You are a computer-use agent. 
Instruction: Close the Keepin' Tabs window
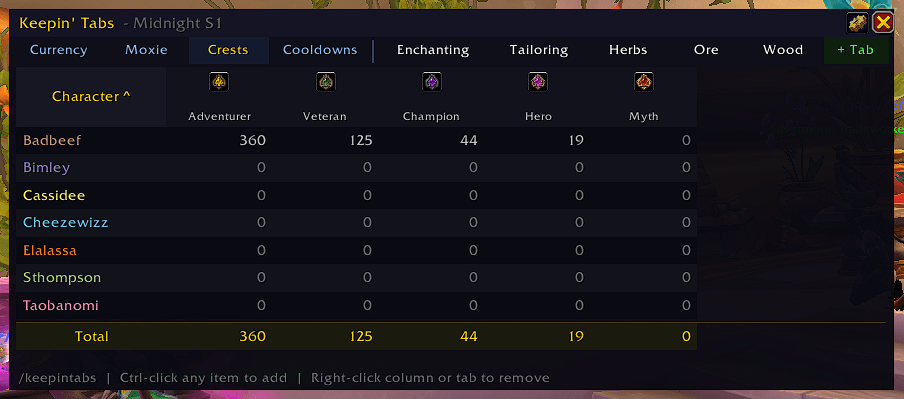coord(883,23)
